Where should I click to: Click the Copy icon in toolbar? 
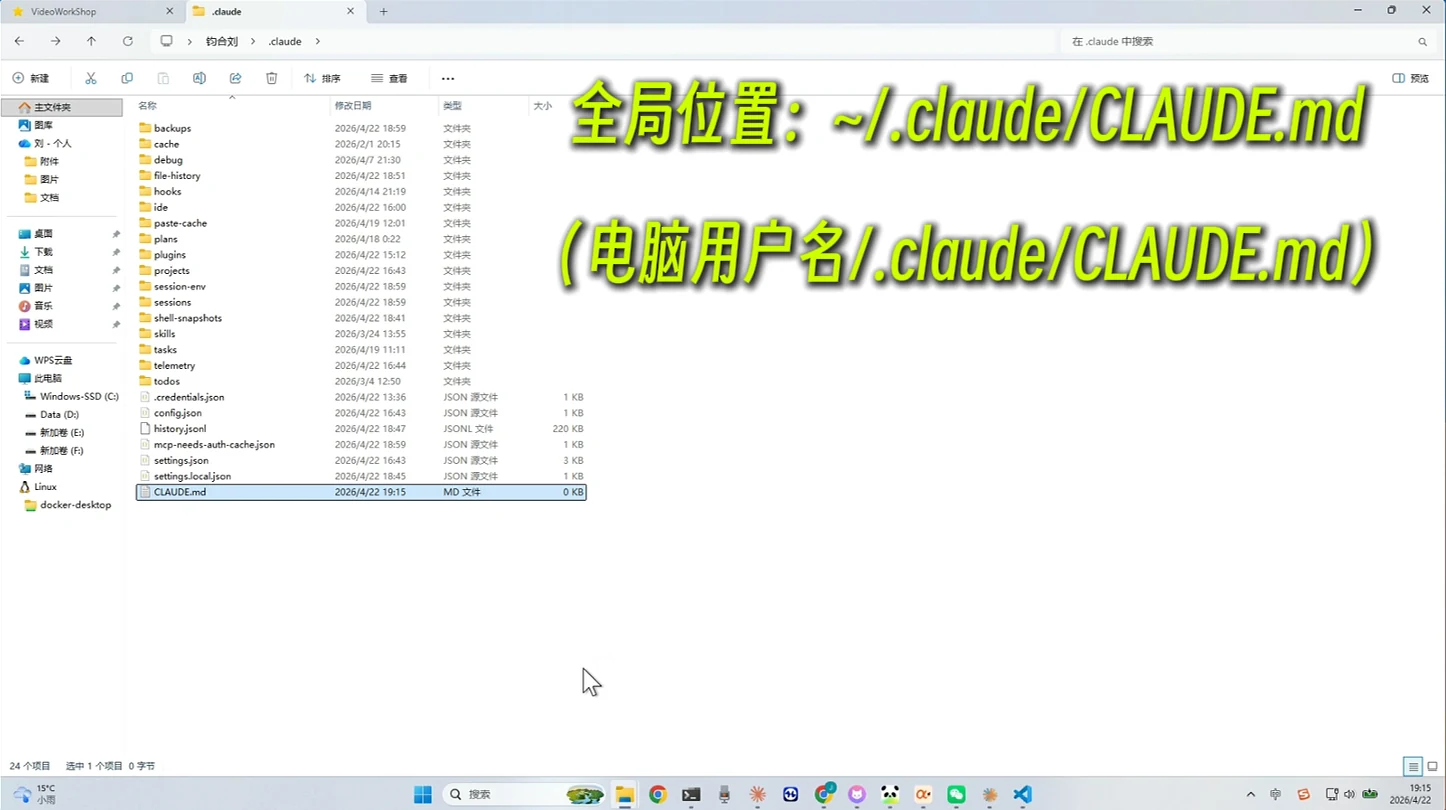click(x=127, y=78)
